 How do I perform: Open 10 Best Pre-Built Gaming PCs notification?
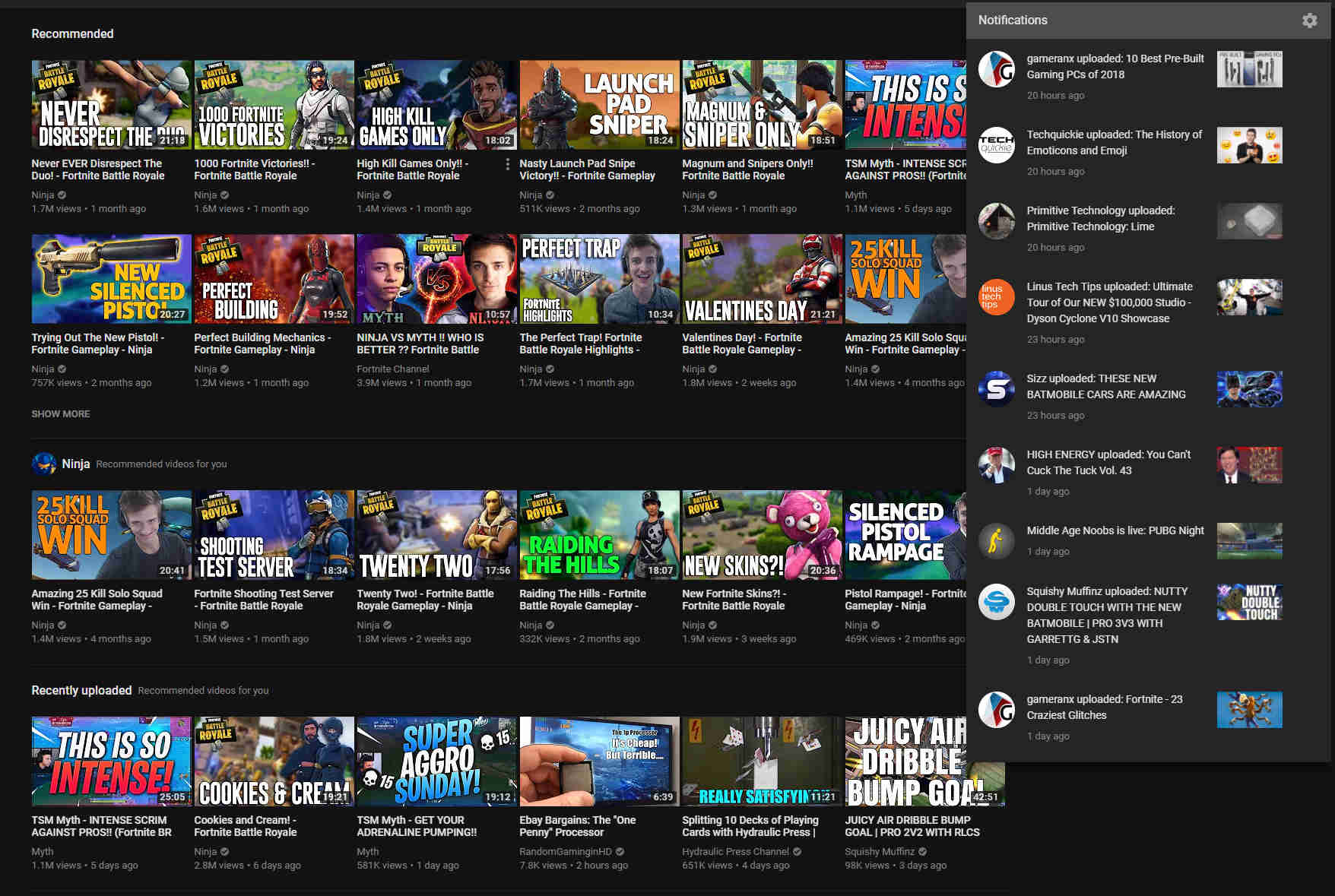click(1115, 66)
